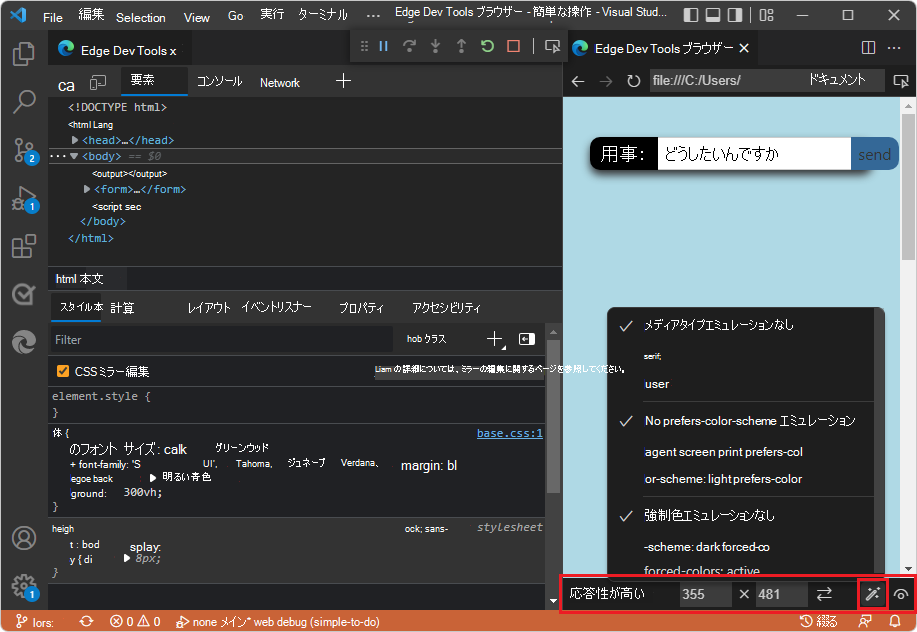917x632 pixels.
Task: Expand the form element node
Action: point(87,189)
